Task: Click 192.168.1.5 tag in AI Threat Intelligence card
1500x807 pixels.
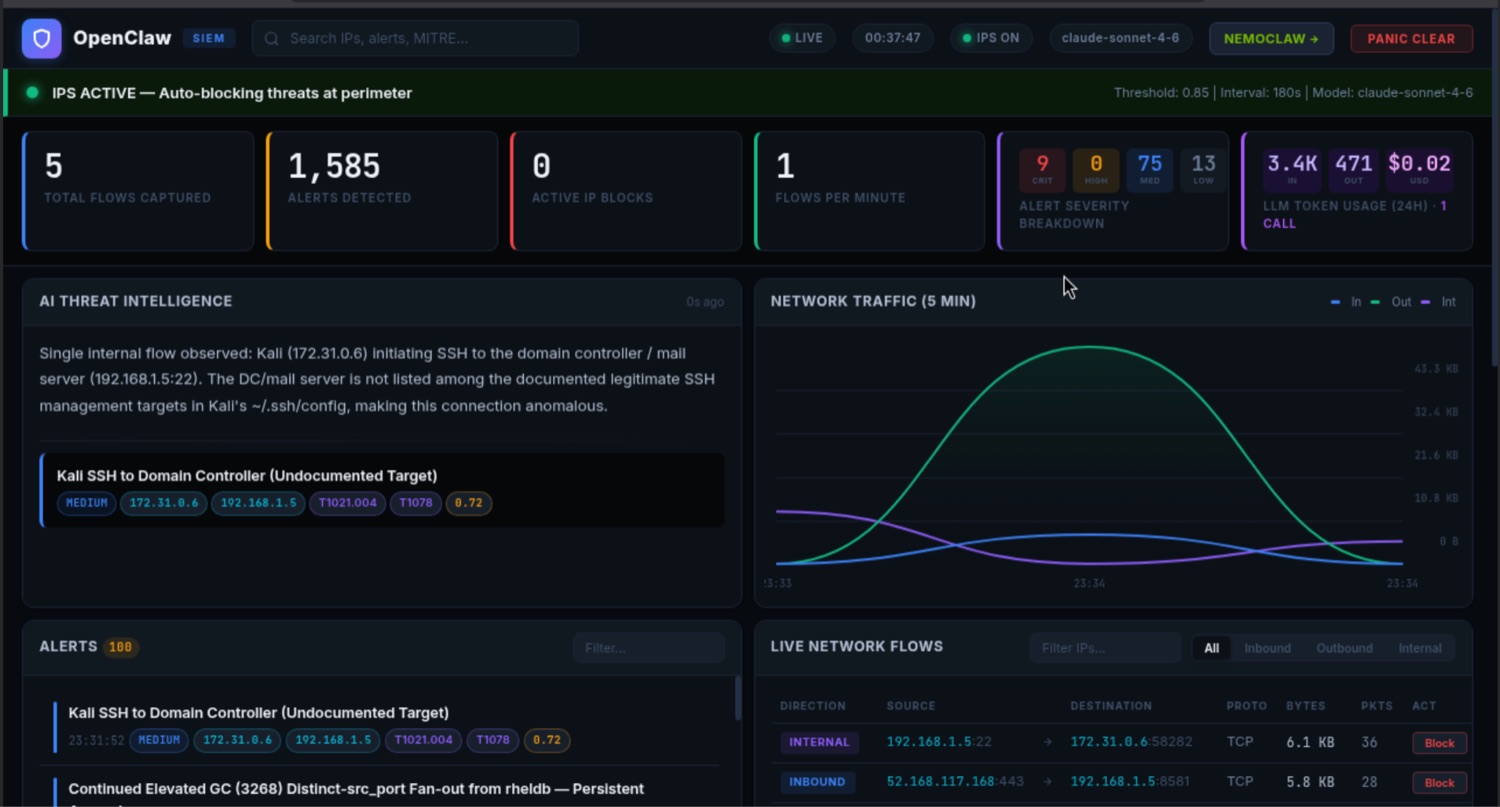Action: 258,503
